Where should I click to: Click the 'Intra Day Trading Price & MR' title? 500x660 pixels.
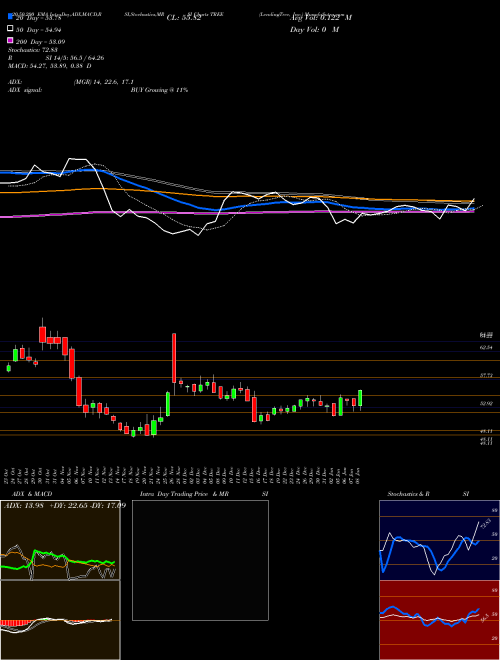[x=185, y=494]
